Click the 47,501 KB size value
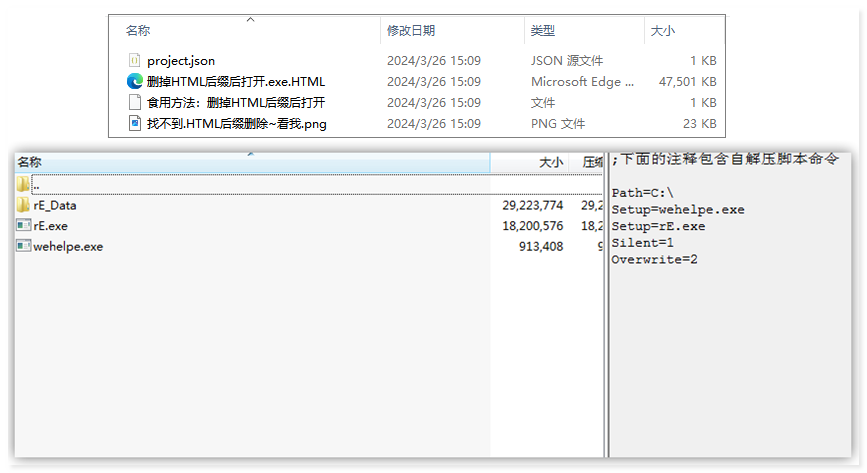The image size is (867, 473). click(x=687, y=81)
